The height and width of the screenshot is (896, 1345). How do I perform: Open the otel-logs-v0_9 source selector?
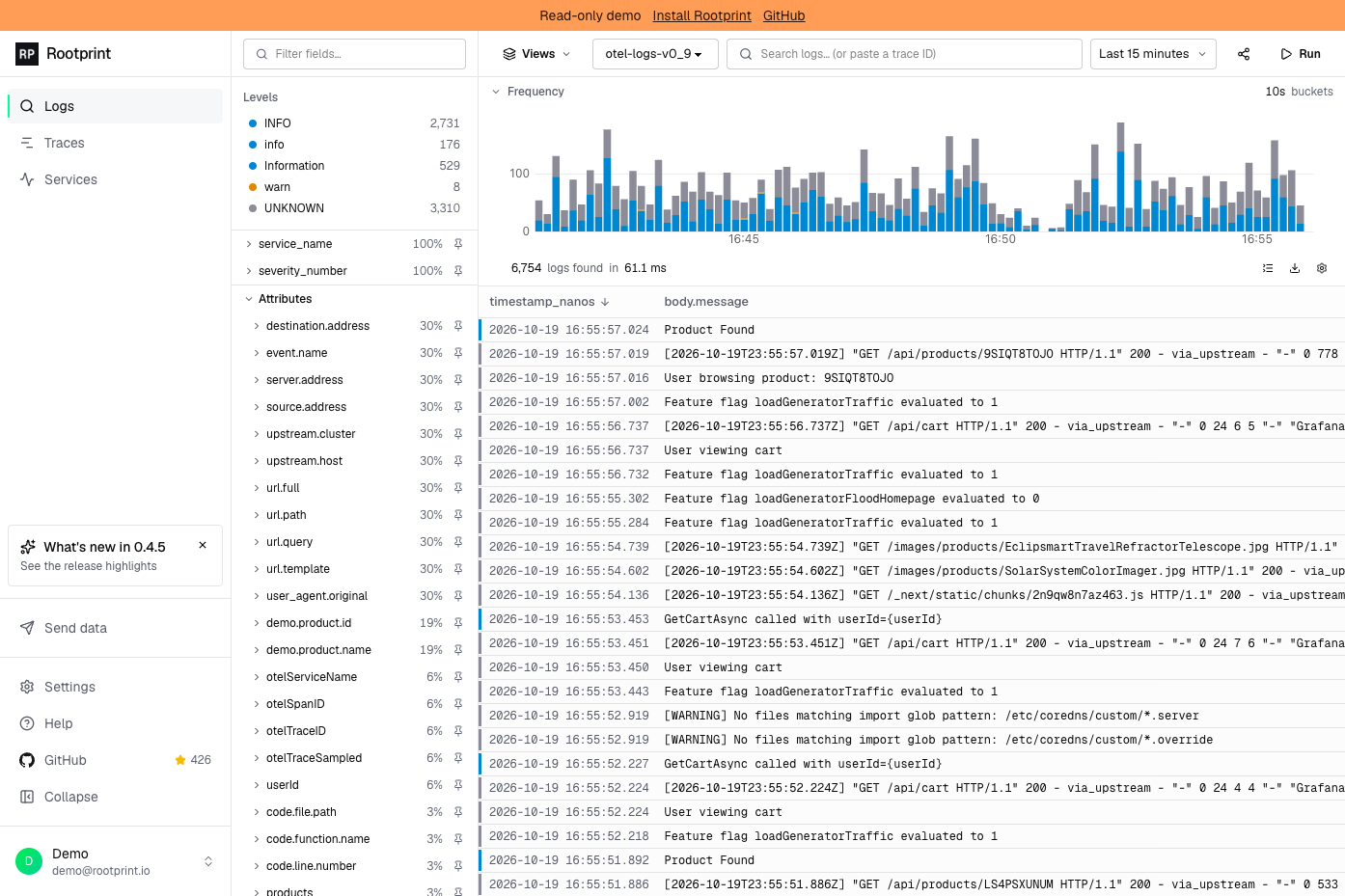click(655, 54)
